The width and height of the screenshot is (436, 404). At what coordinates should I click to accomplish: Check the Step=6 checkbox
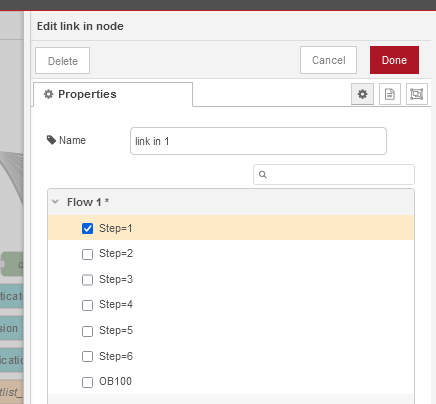87,356
